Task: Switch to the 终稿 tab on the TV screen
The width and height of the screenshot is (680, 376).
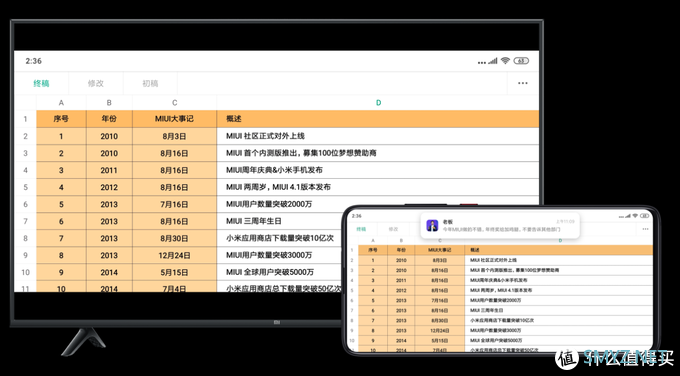Action: click(41, 83)
